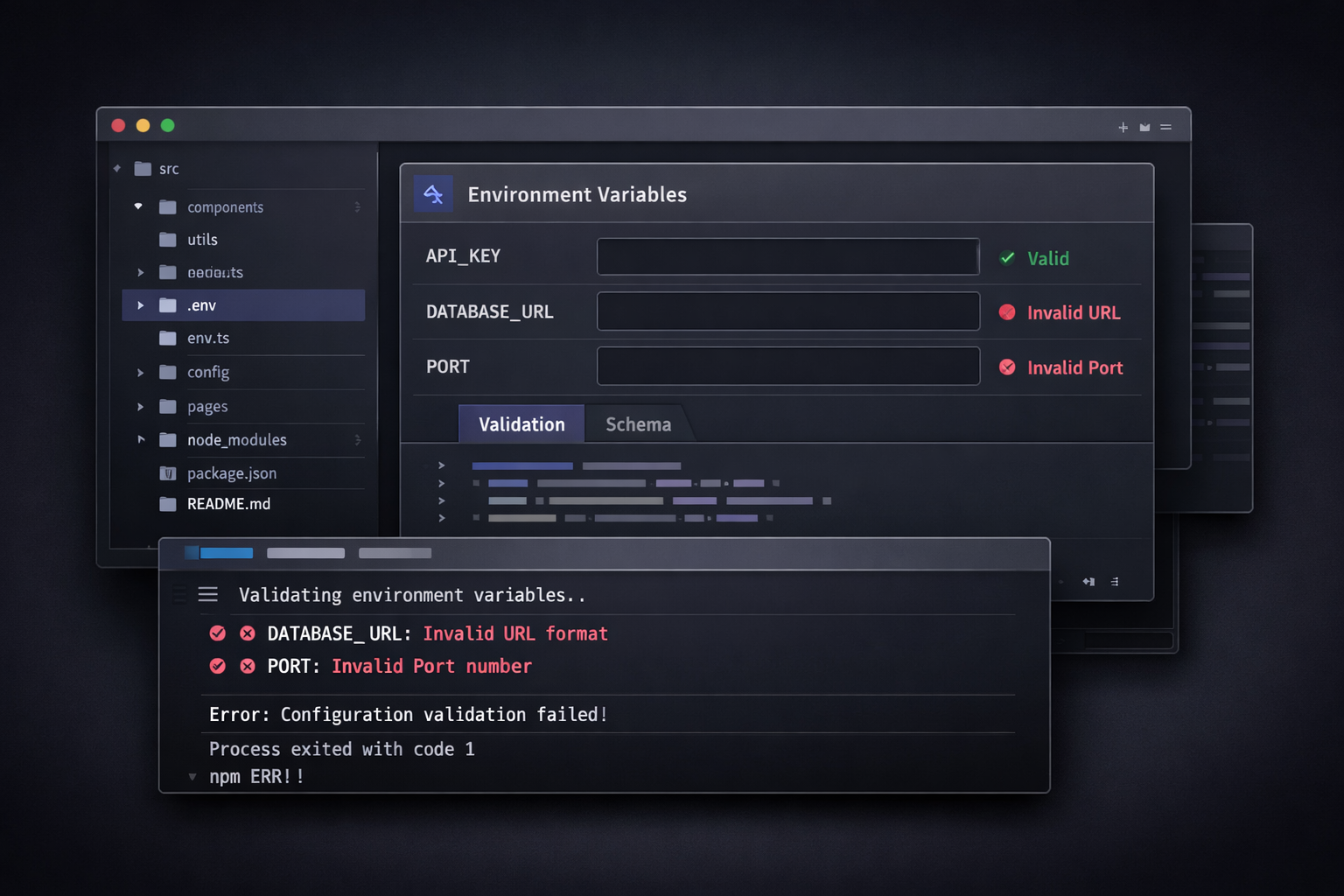Click the "Valid" status label
This screenshot has height=896, width=1344.
(1048, 258)
